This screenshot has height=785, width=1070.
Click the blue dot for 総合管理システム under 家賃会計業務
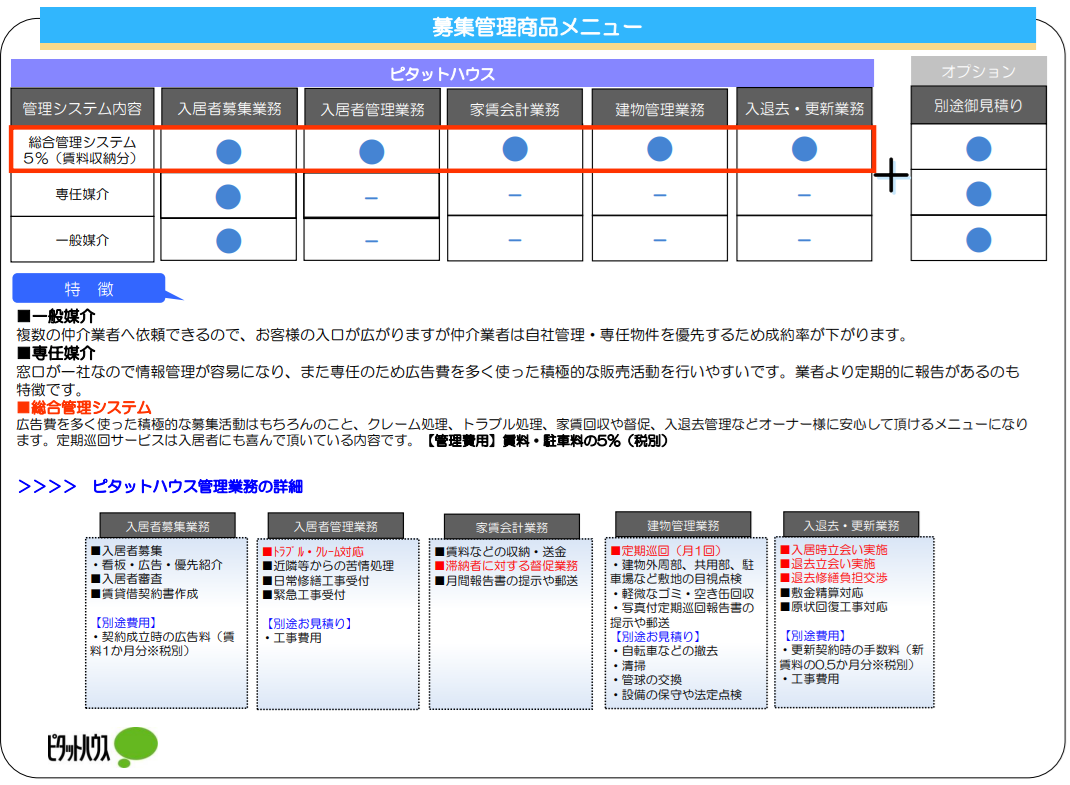tap(515, 149)
